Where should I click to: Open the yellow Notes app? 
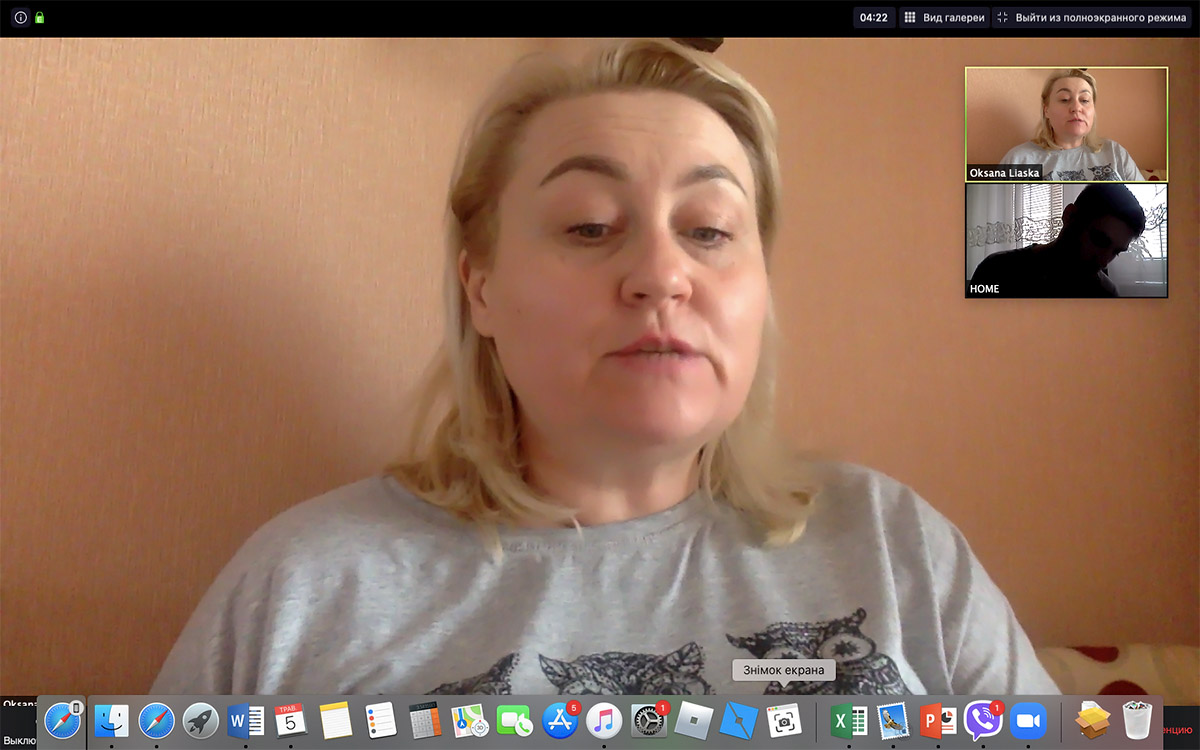[x=336, y=720]
